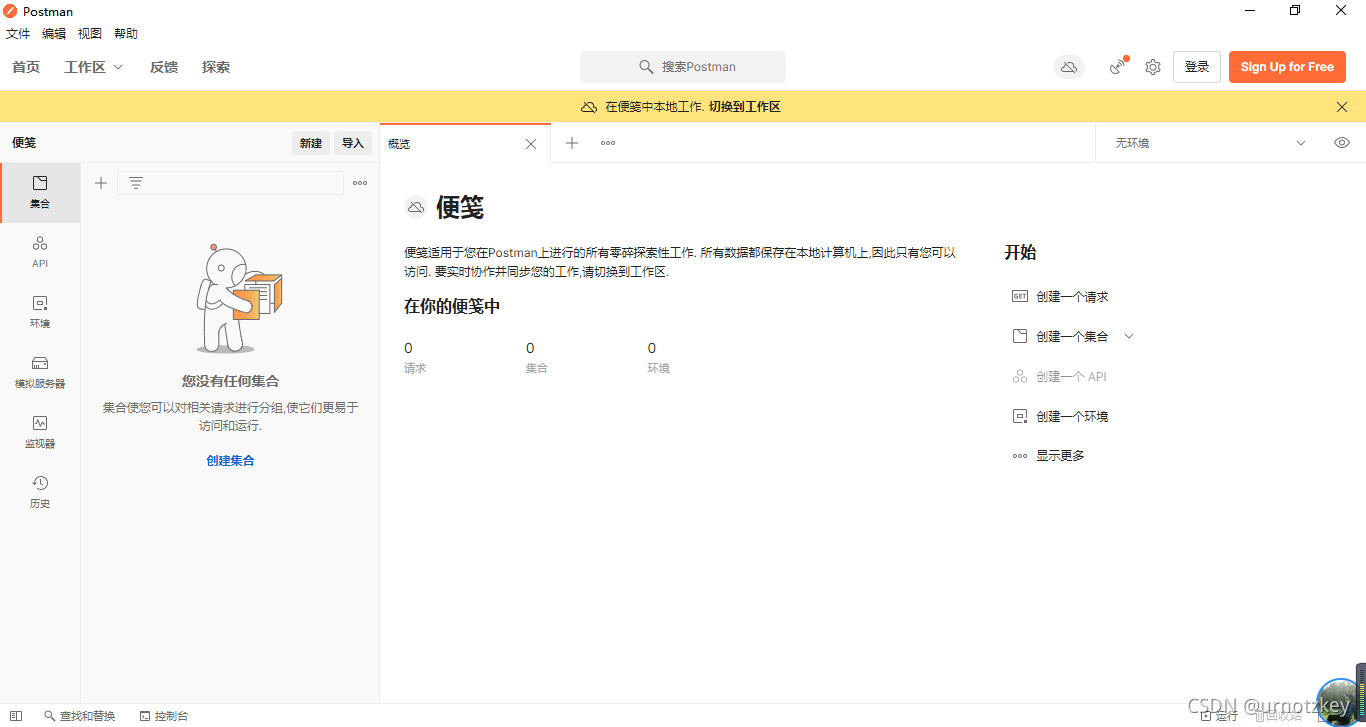Expand the 创建一个集合 chevron options
The image size is (1366, 727).
[x=1129, y=336]
